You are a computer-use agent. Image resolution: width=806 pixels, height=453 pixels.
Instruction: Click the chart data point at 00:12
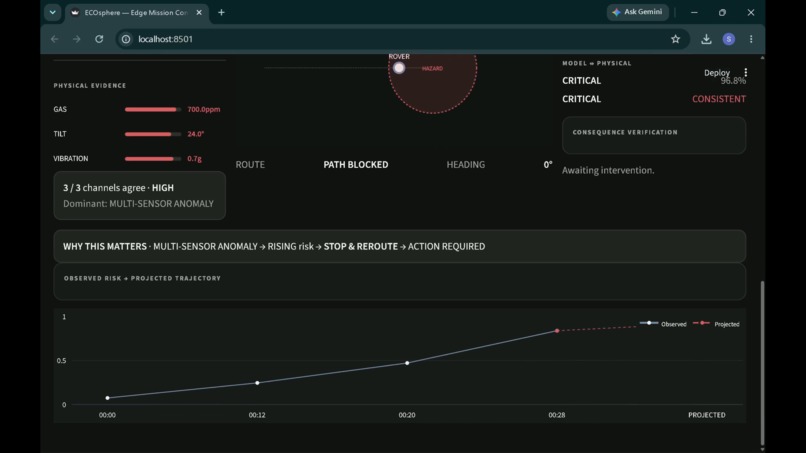[258, 383]
